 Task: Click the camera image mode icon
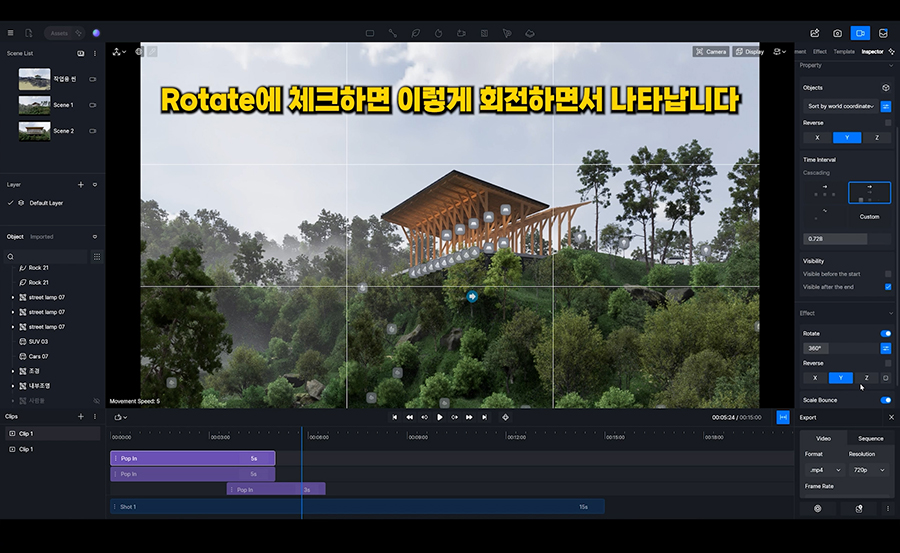(837, 33)
